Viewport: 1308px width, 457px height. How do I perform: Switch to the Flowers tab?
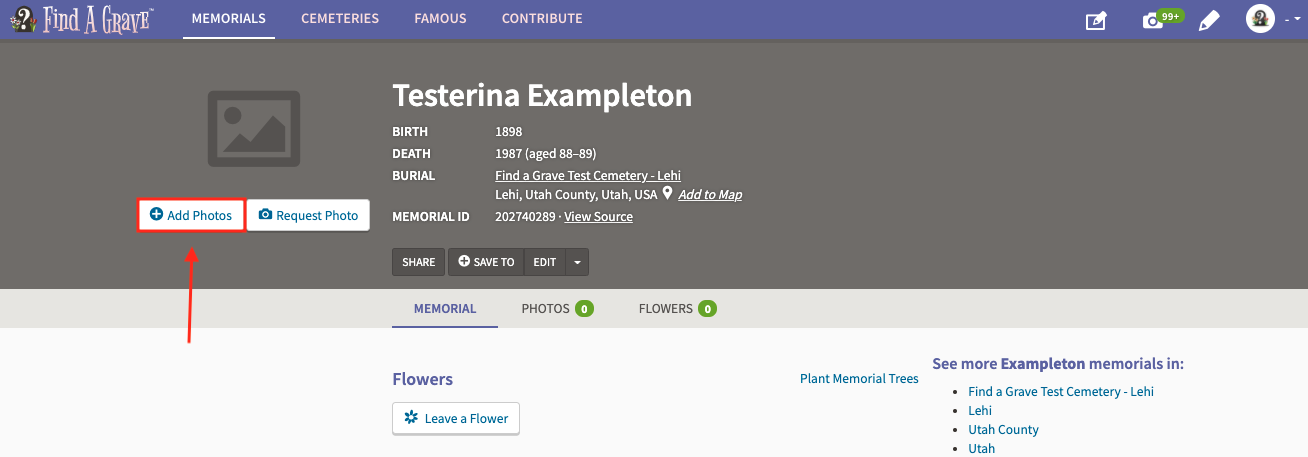[x=678, y=308]
